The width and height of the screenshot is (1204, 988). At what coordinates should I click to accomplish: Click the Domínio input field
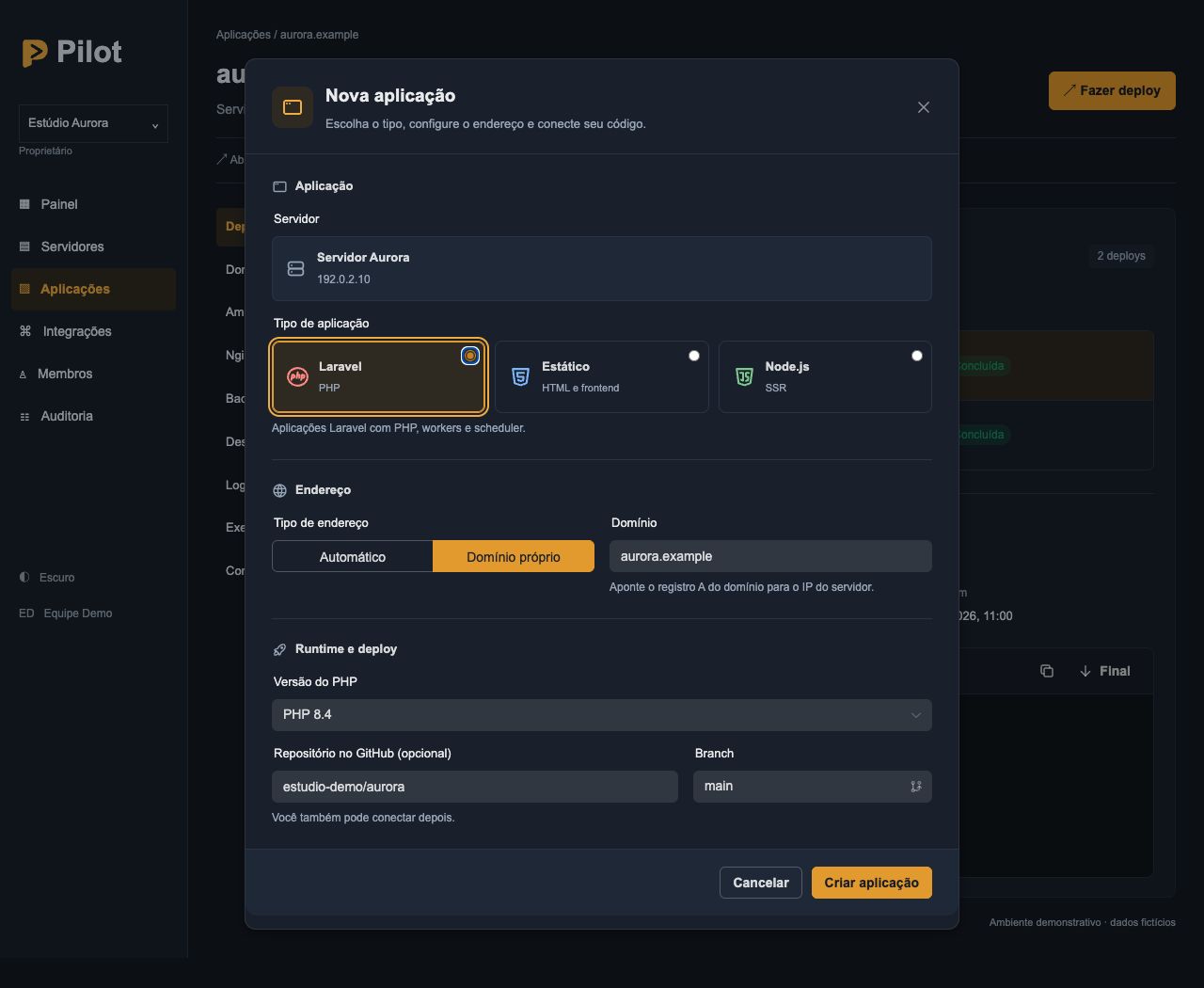pyautogui.click(x=770, y=556)
